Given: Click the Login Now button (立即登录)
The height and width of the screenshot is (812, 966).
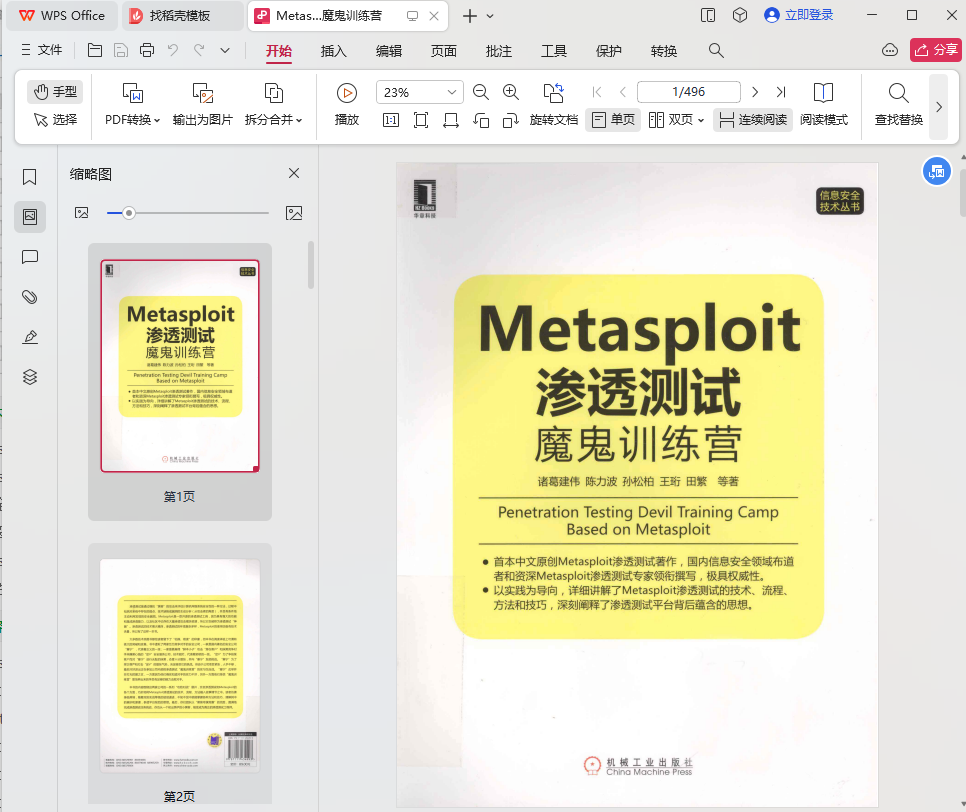Looking at the screenshot, I should [798, 15].
